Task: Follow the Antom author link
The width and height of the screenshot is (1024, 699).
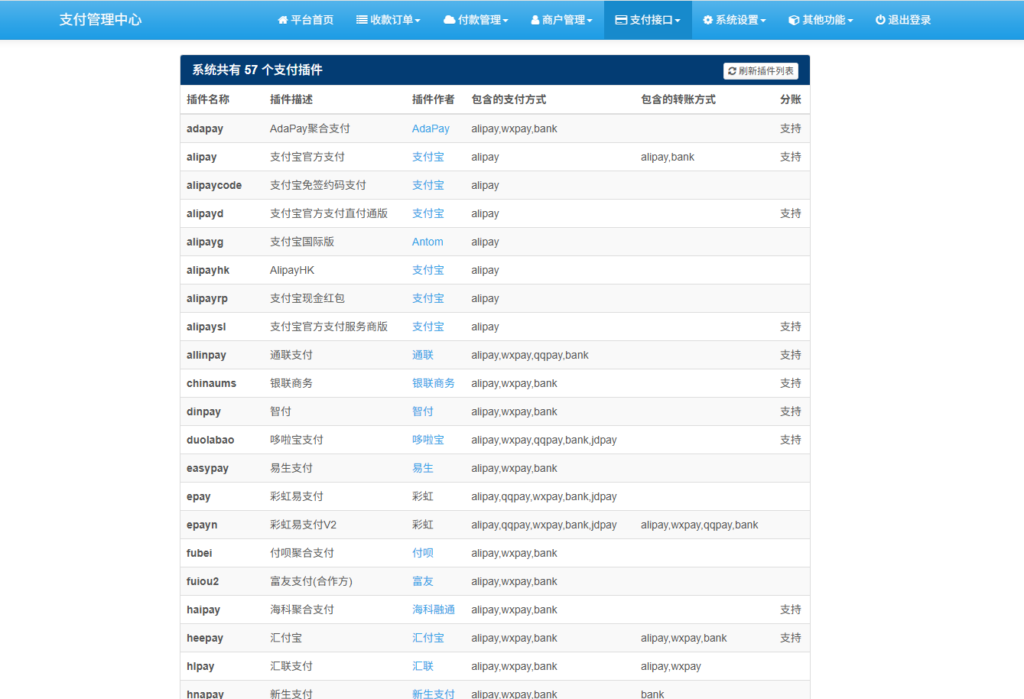Action: [427, 242]
